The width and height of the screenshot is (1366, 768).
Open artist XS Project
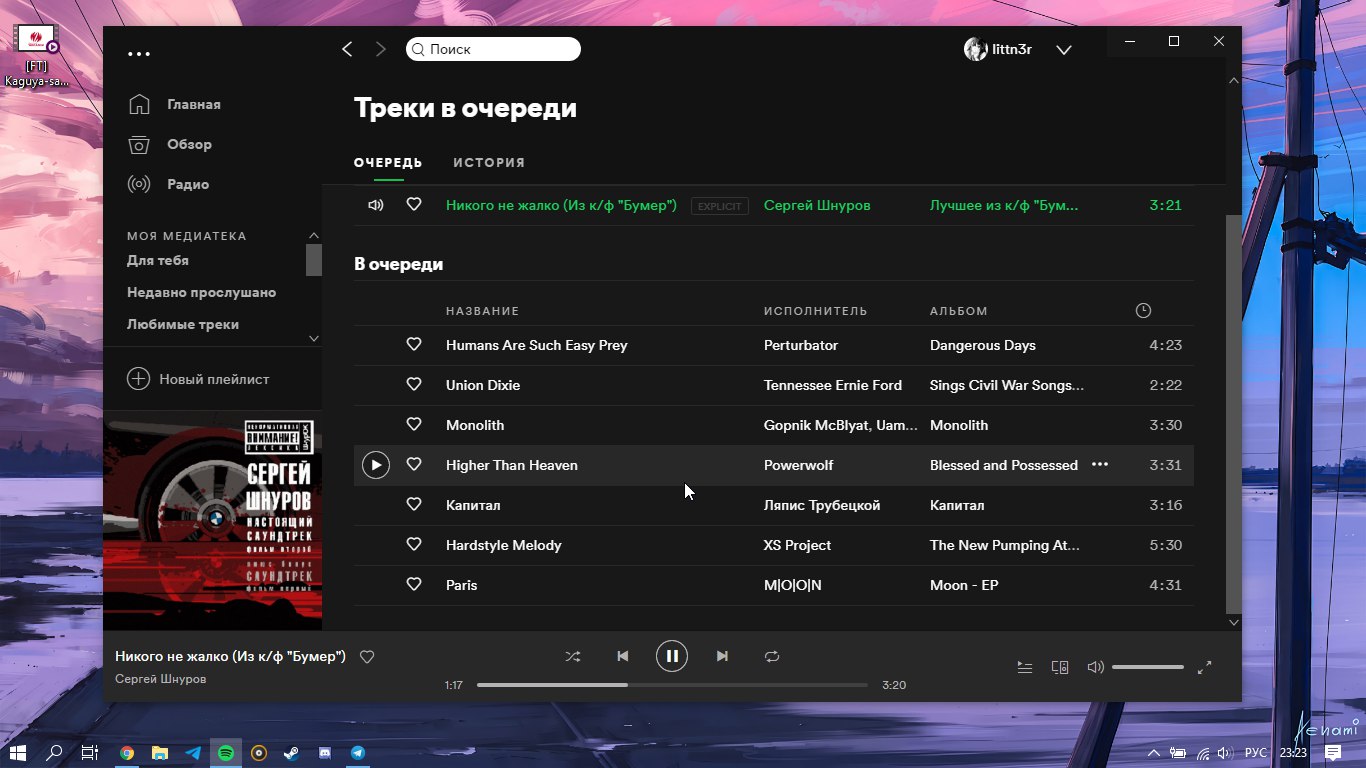(798, 545)
